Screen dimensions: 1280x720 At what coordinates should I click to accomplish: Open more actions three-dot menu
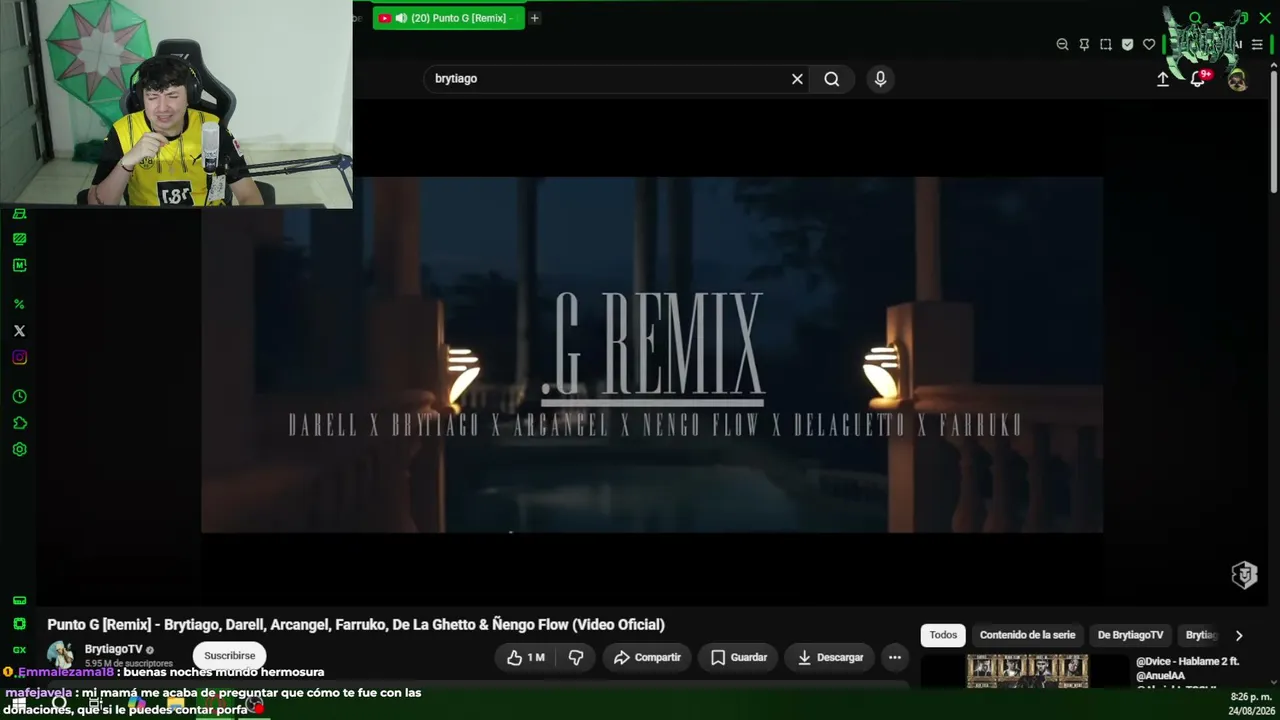895,657
